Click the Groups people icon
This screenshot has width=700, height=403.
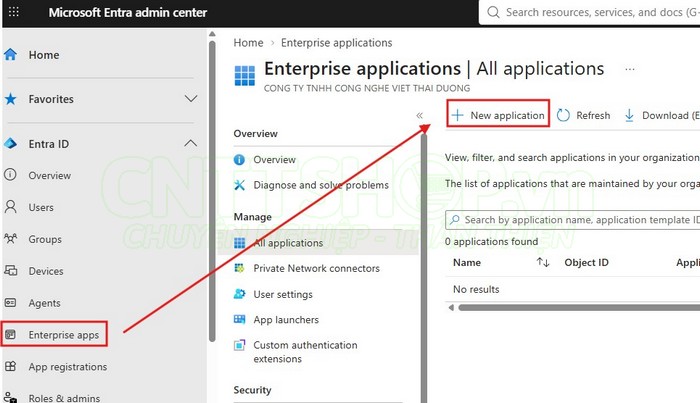(x=10, y=238)
